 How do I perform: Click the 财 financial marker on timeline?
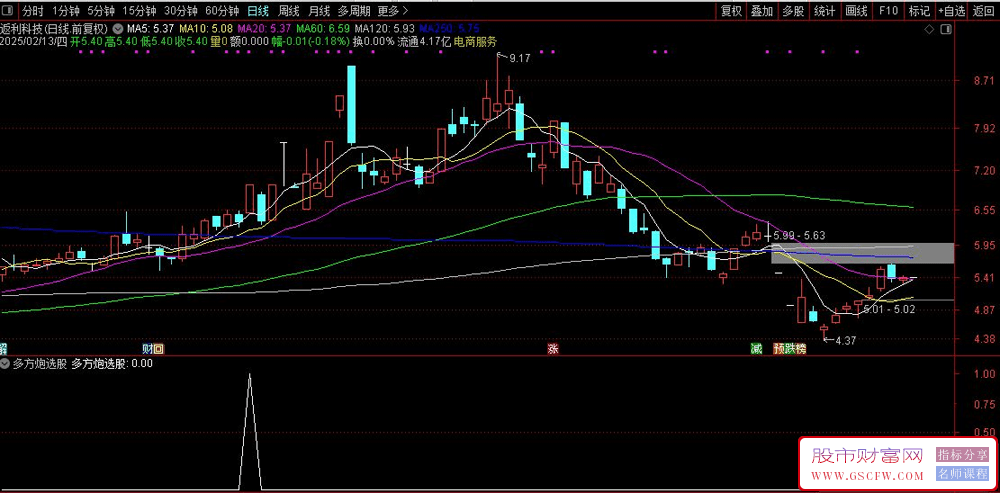(x=148, y=349)
